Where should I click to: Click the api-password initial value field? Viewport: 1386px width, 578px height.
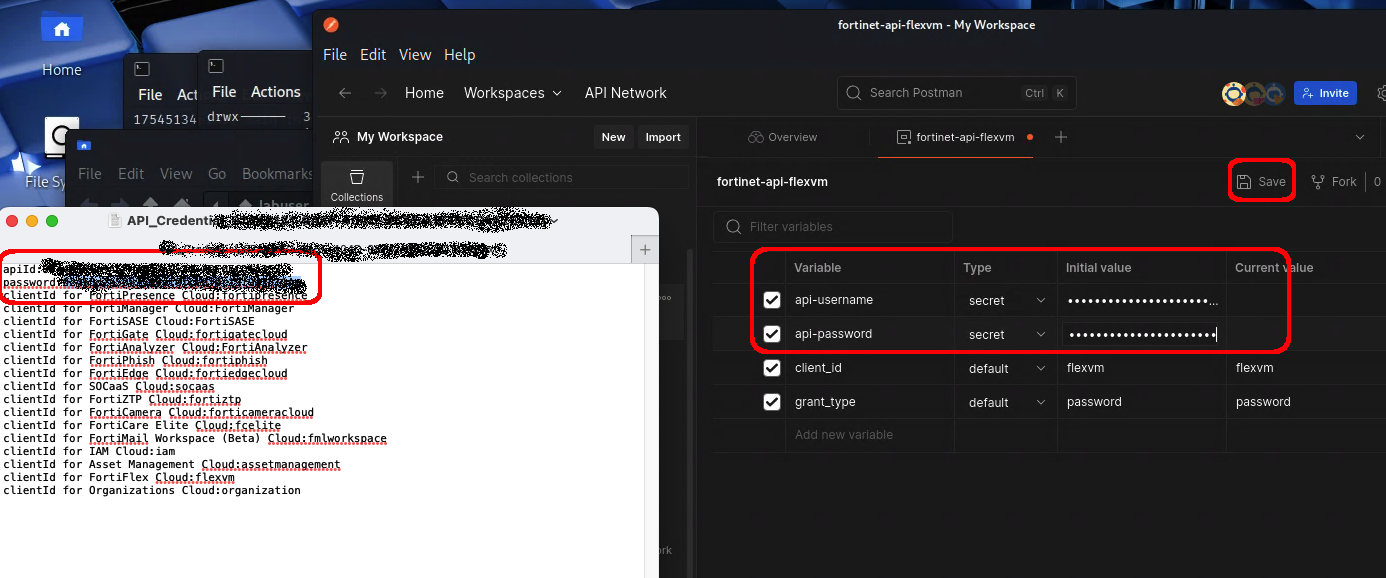[1142, 334]
